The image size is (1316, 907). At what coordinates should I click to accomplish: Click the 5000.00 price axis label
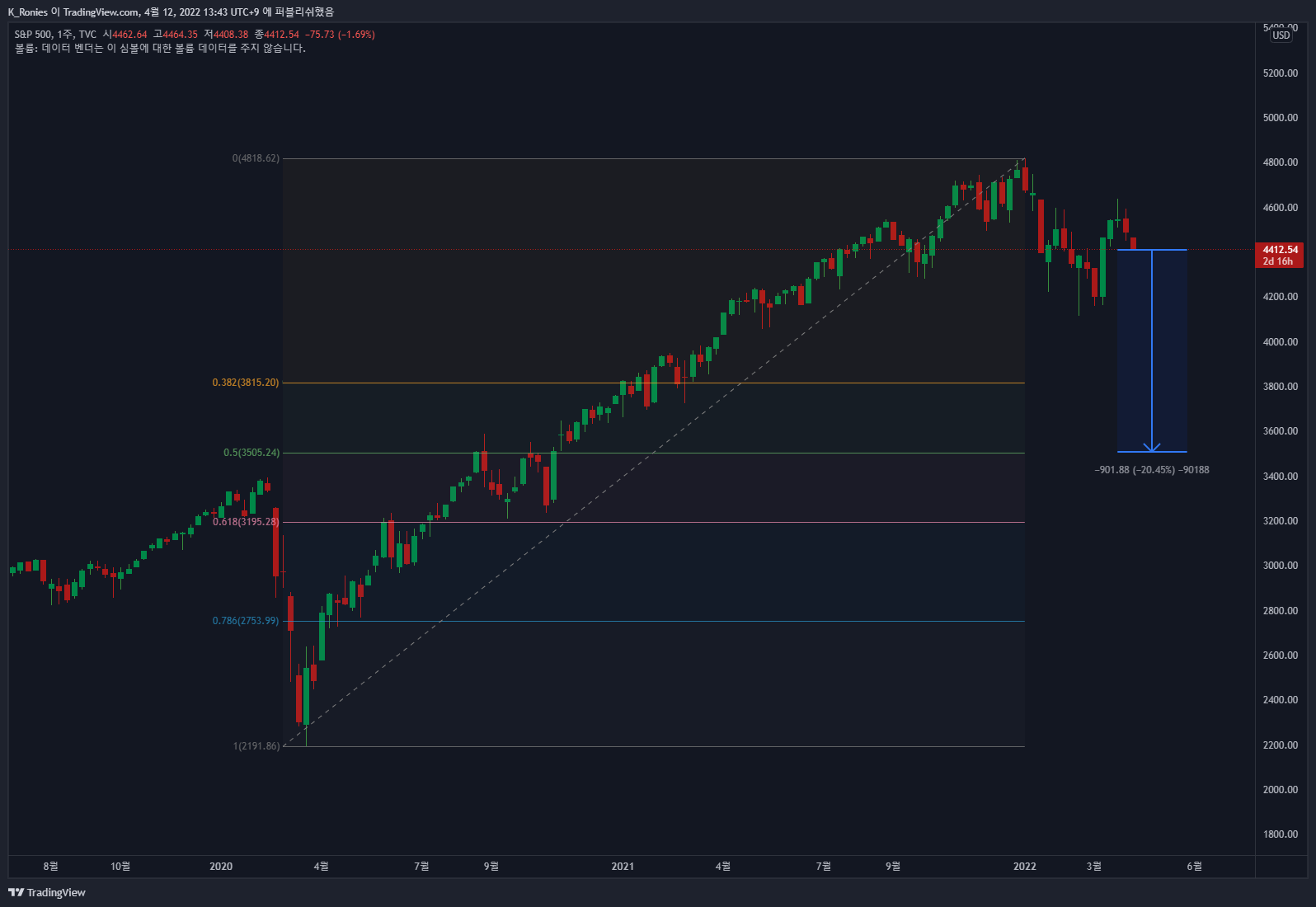1280,118
